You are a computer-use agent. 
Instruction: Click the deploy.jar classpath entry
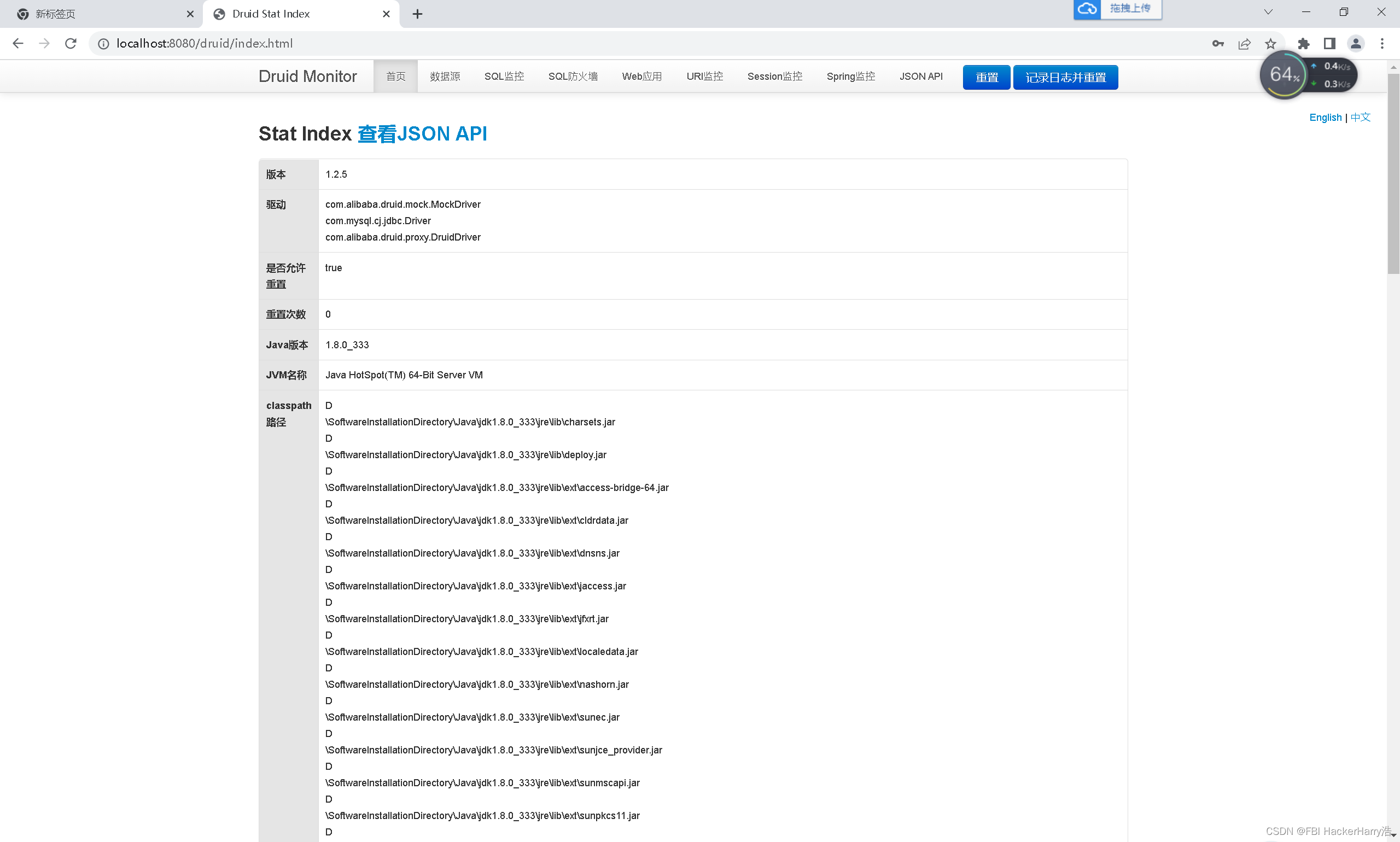pyautogui.click(x=466, y=455)
